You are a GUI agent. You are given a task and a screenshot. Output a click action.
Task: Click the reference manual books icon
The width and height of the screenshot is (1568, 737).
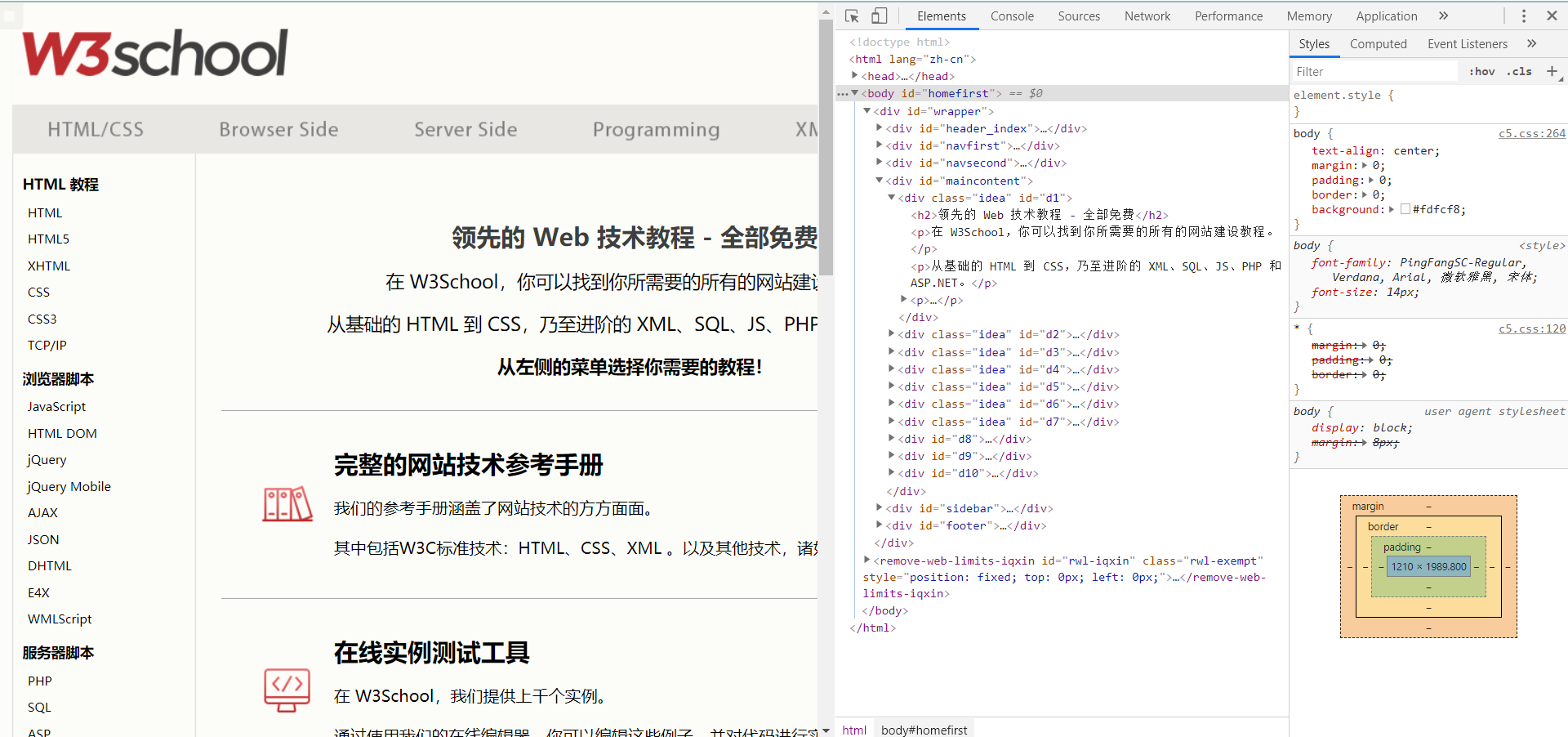click(x=287, y=504)
